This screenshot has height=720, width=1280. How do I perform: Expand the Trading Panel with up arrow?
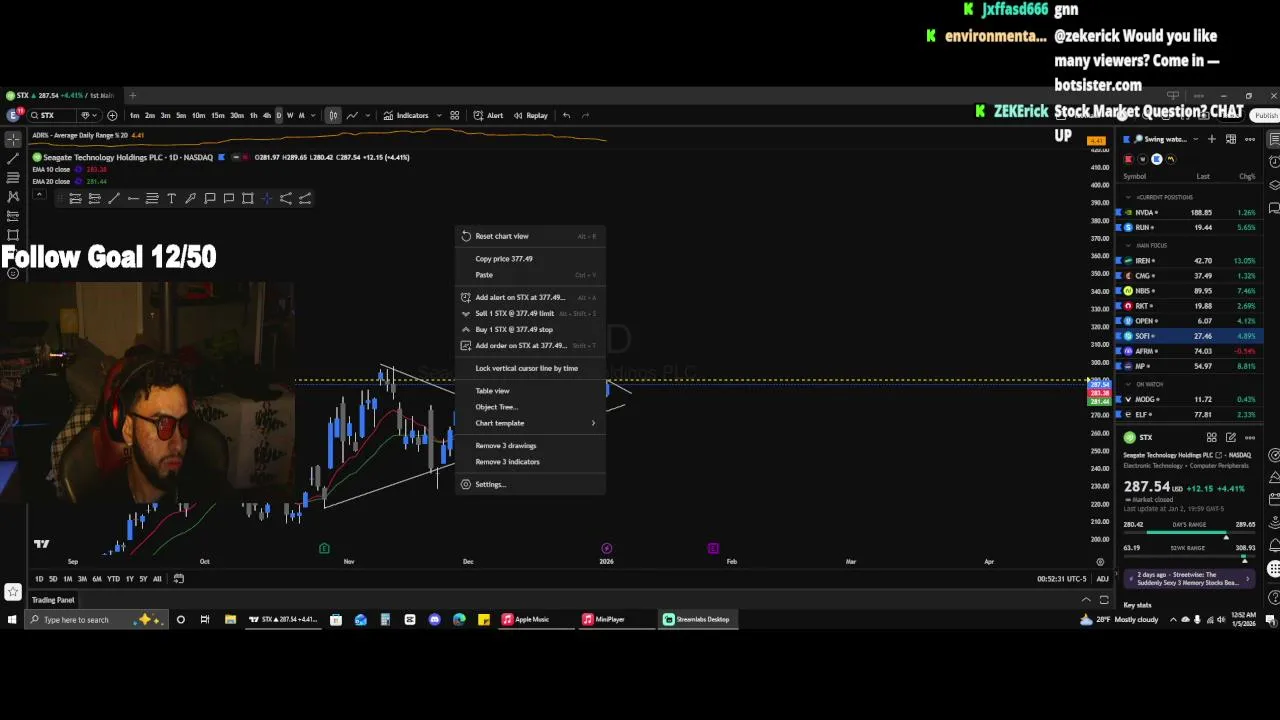1086,600
